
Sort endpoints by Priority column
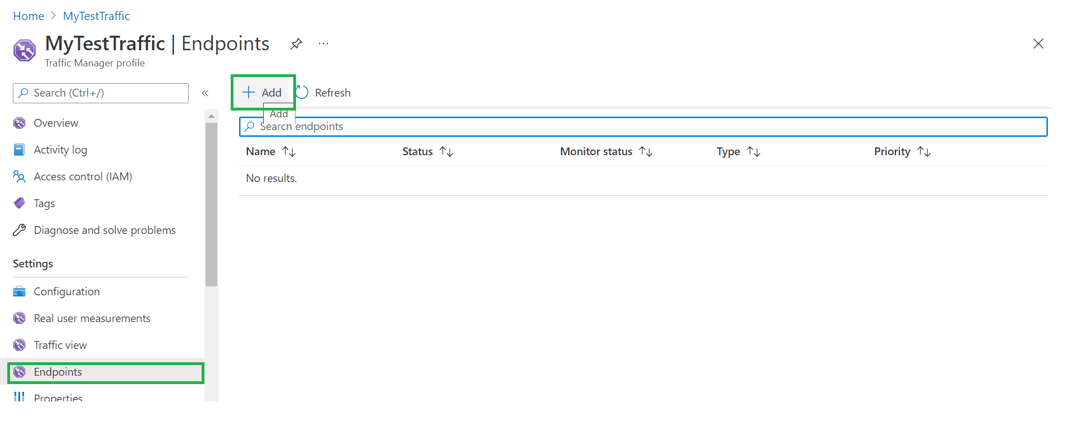pos(902,152)
